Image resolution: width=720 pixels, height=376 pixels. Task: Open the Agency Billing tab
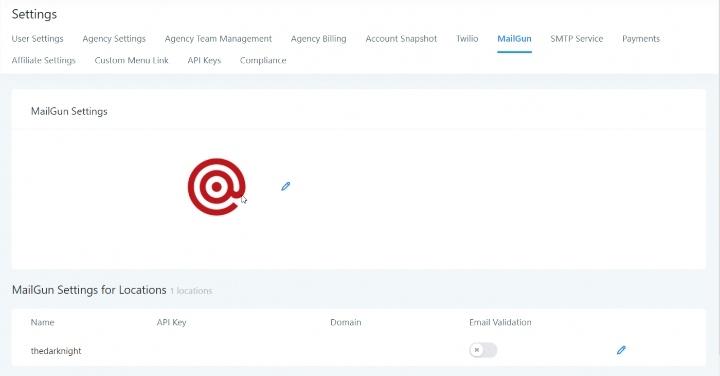tap(319, 39)
